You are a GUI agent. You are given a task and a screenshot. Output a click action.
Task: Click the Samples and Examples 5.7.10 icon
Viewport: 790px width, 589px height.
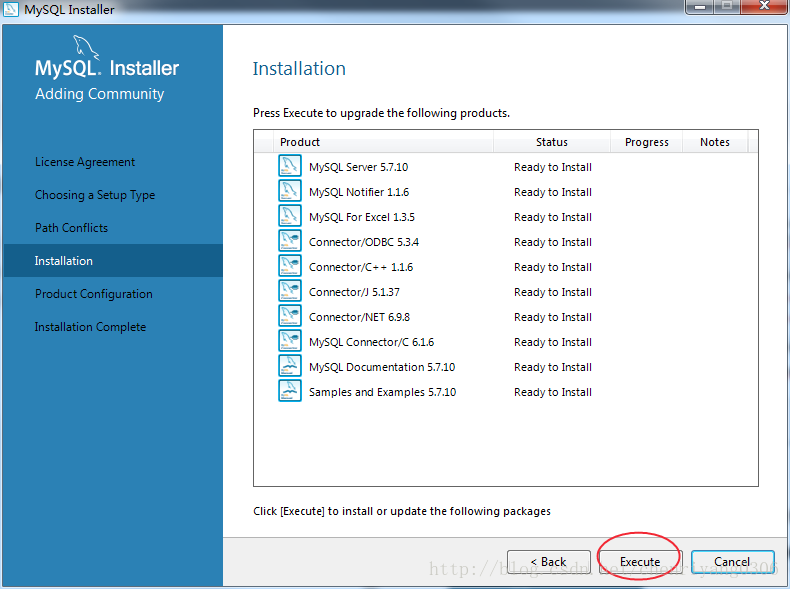[x=290, y=390]
